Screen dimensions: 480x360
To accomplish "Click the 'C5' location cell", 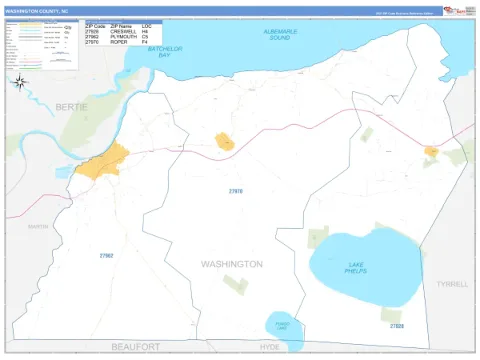I will click(x=145, y=37).
